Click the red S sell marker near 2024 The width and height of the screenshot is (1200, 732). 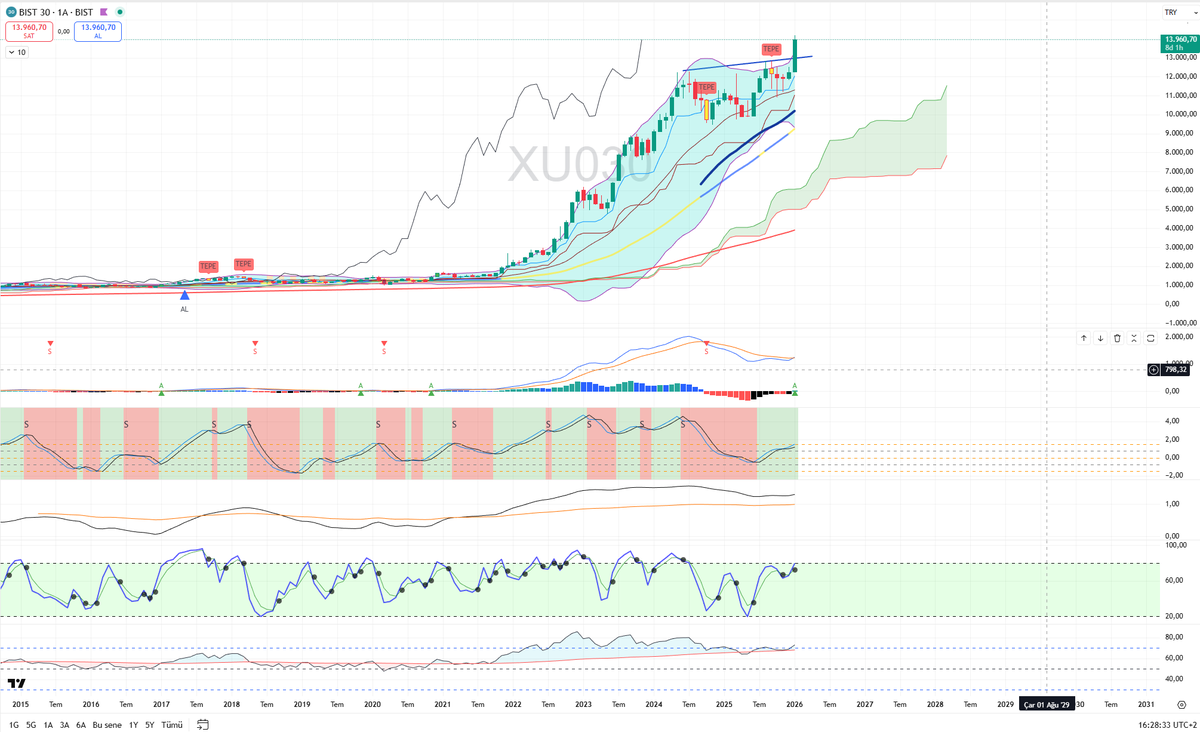tap(707, 347)
